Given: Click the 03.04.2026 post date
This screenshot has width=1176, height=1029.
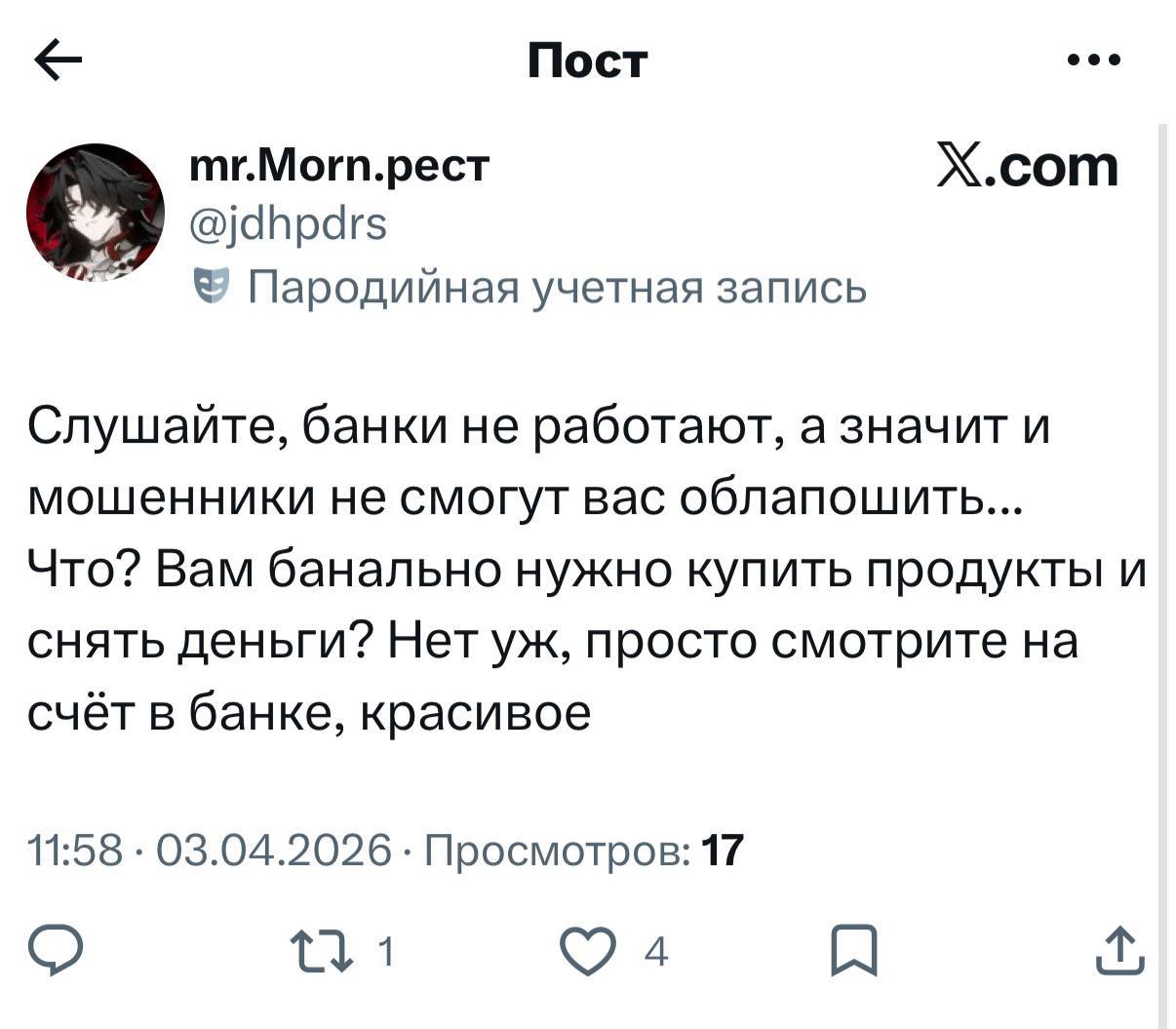Looking at the screenshot, I should pyautogui.click(x=272, y=850).
